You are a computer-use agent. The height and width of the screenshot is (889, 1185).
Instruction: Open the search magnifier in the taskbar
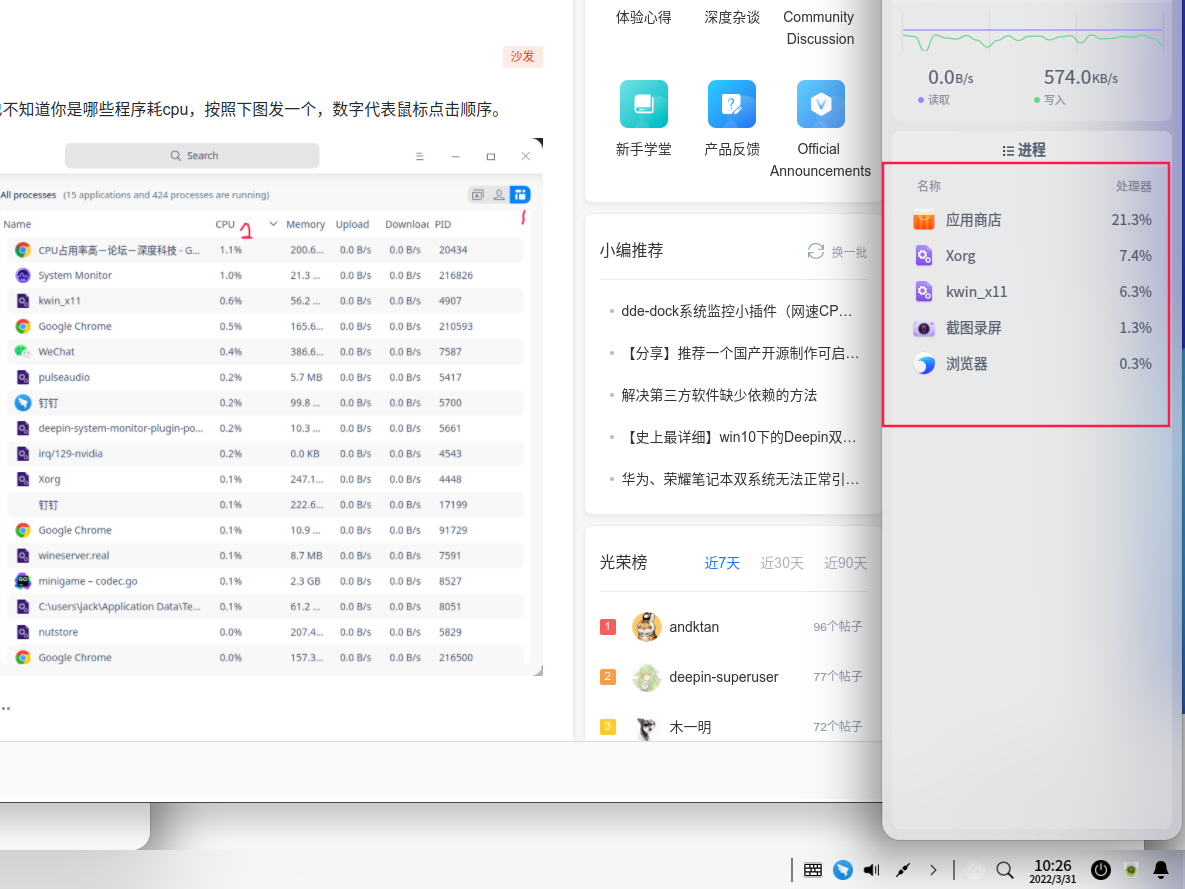tap(1004, 870)
